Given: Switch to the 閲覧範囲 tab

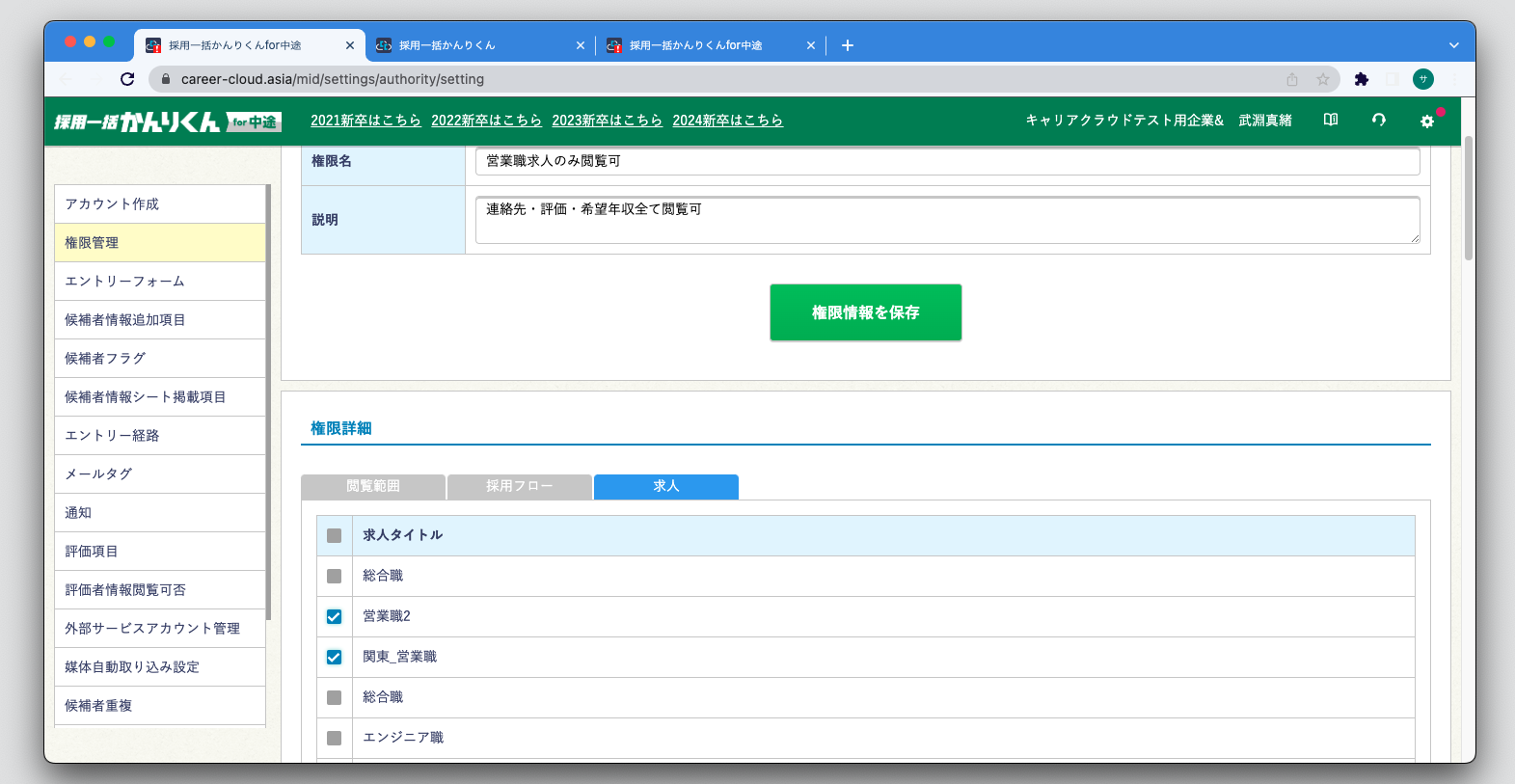Looking at the screenshot, I should (373, 486).
